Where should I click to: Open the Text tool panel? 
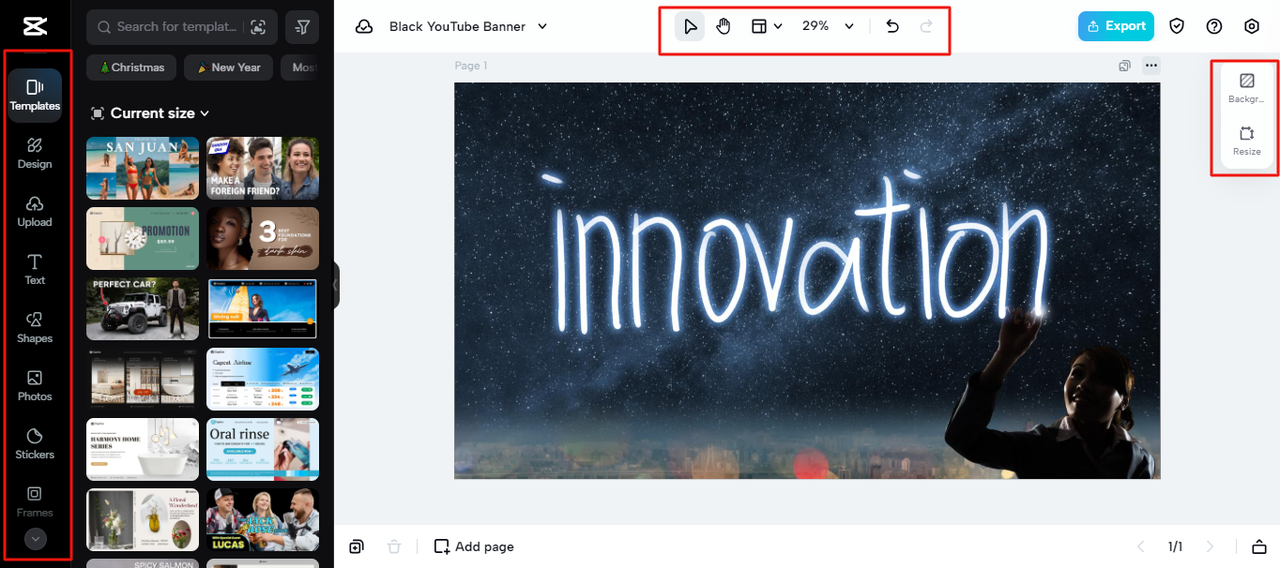[35, 269]
